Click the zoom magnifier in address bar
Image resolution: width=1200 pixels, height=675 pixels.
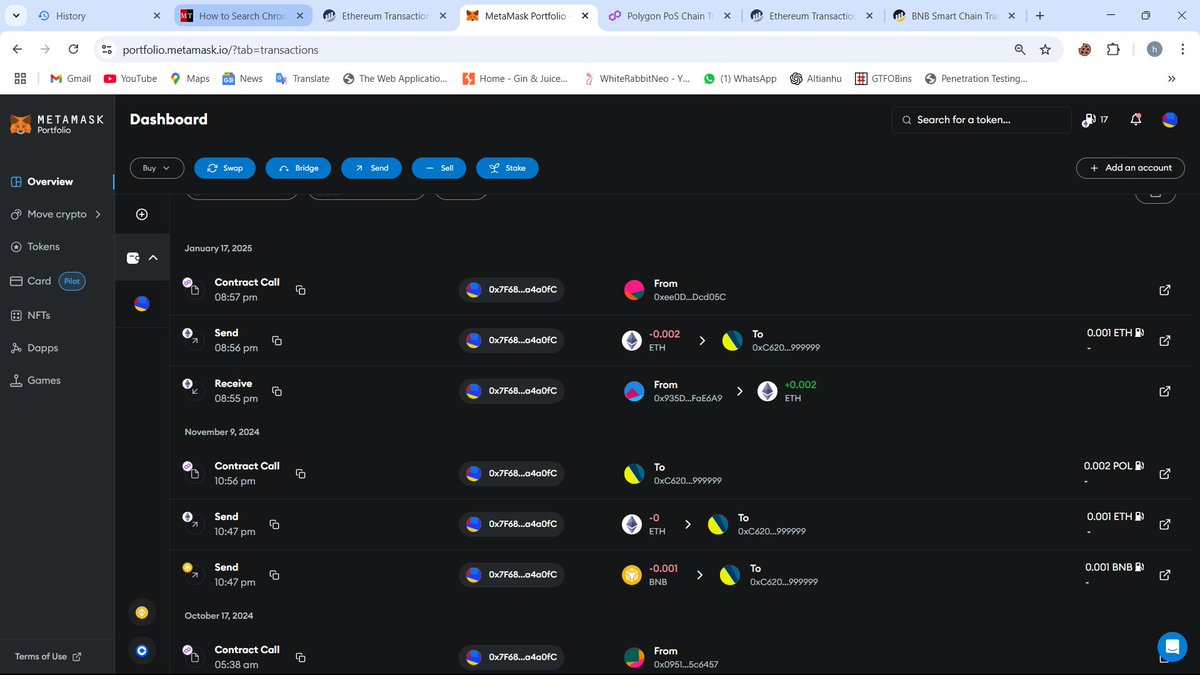(1019, 49)
